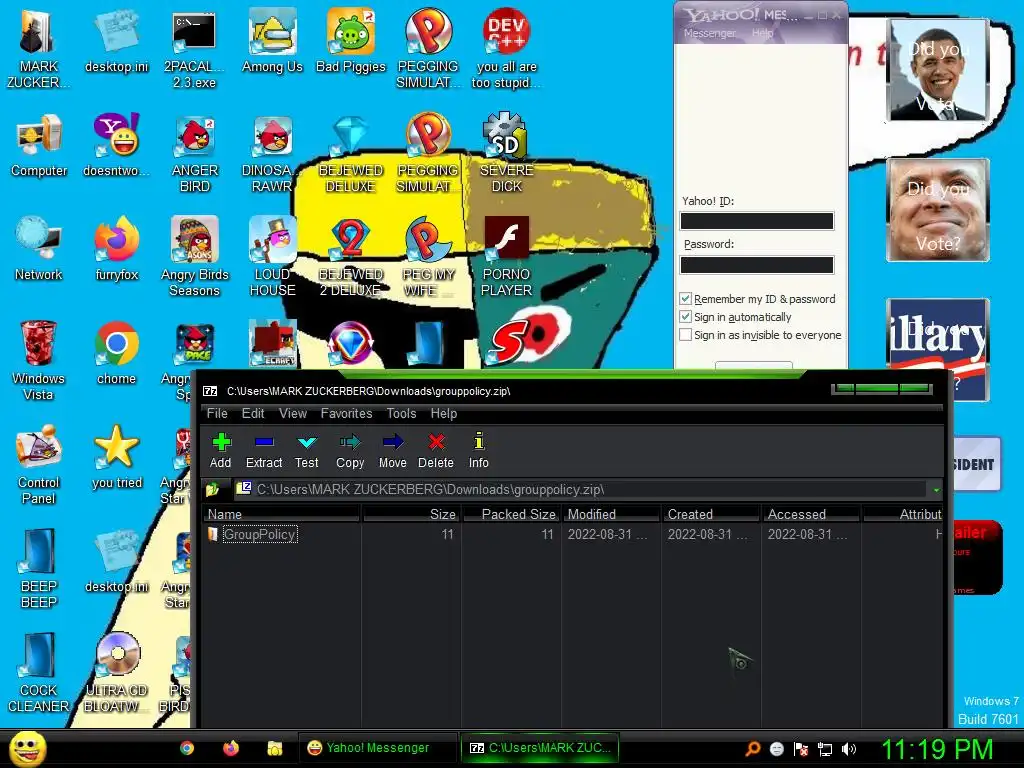Open the you tried star icon
1024x768 pixels.
click(x=116, y=458)
